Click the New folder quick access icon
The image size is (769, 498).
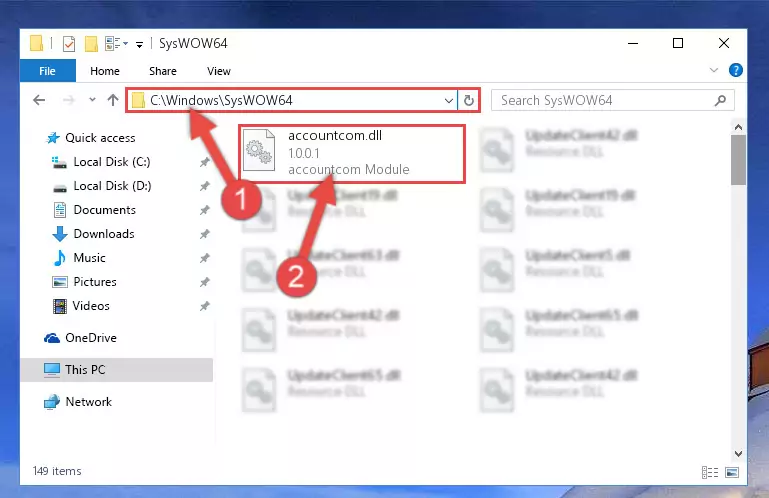click(91, 44)
